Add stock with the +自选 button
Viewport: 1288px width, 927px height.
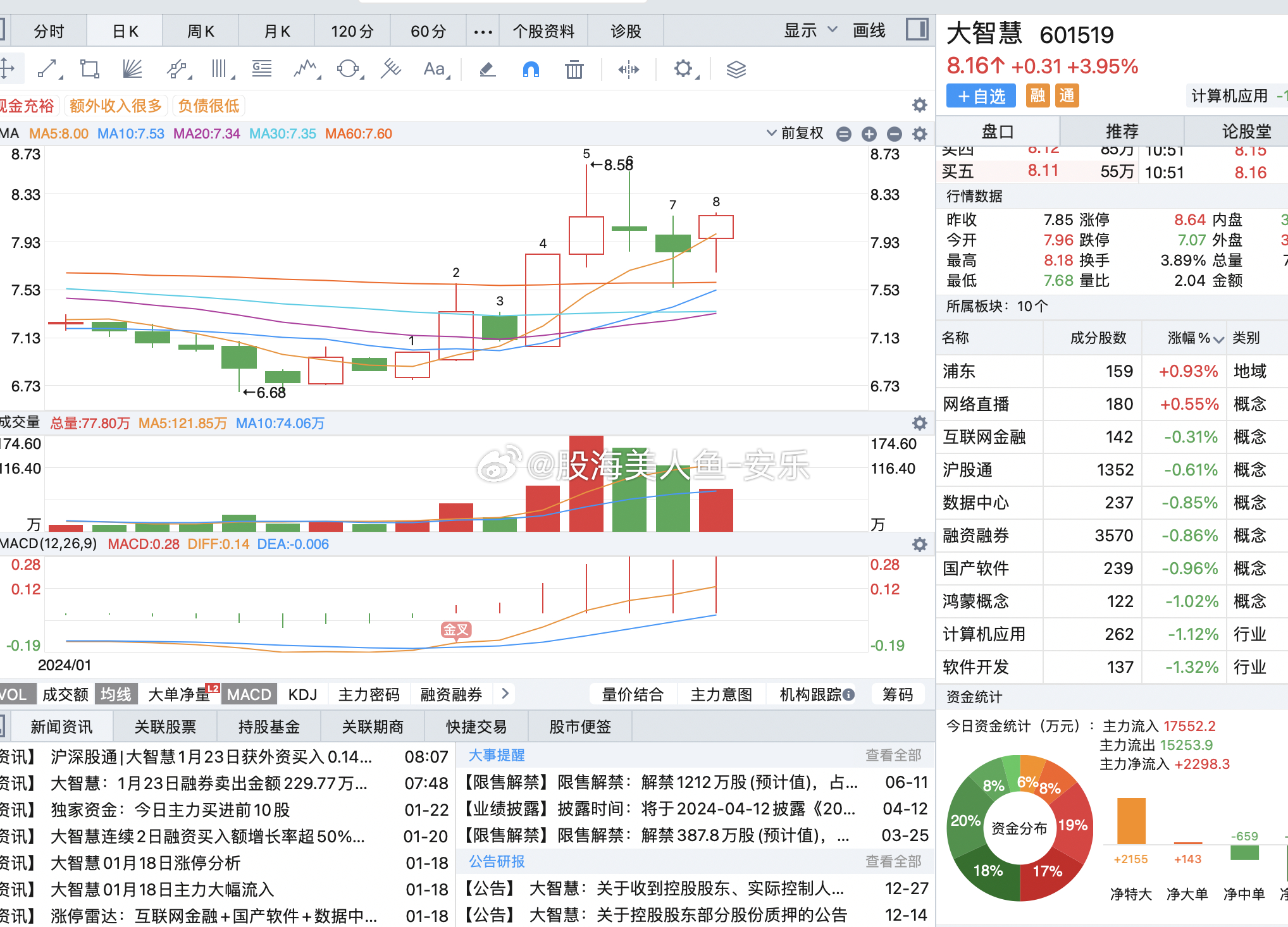pos(981,96)
